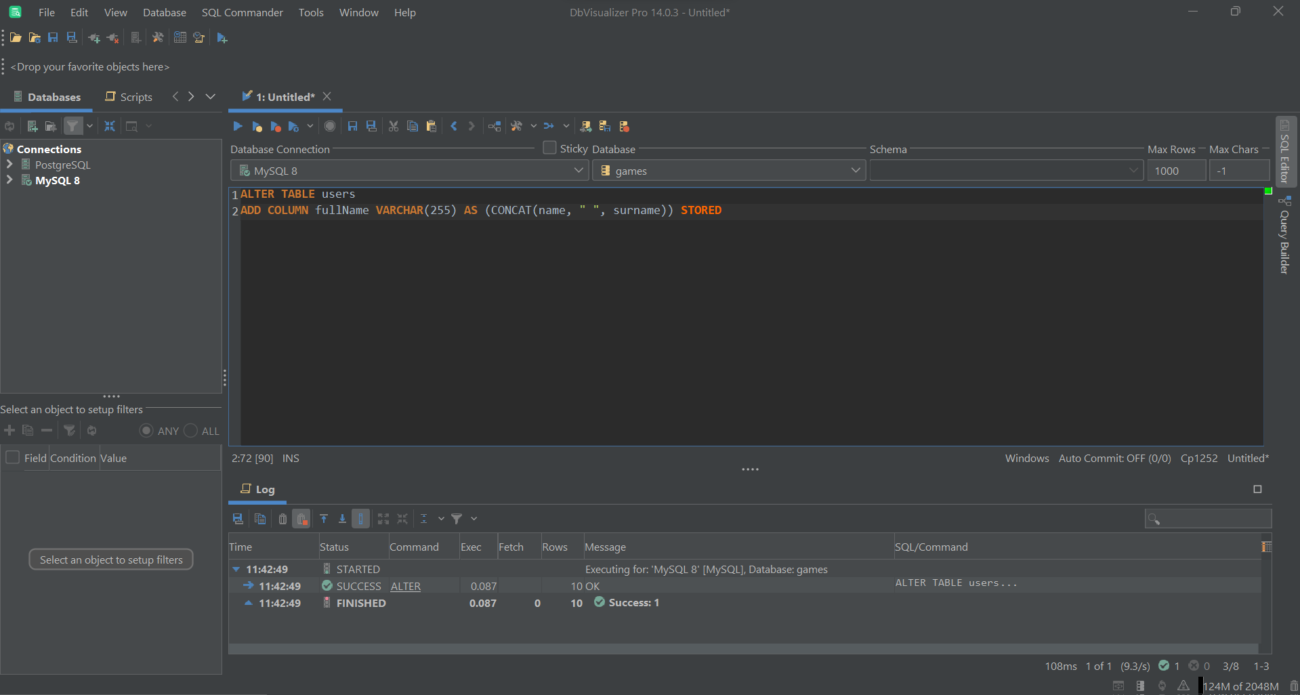The width and height of the screenshot is (1300, 695).
Task: Open the Tool Properties wrench icon in main toolbar
Action: tap(157, 38)
